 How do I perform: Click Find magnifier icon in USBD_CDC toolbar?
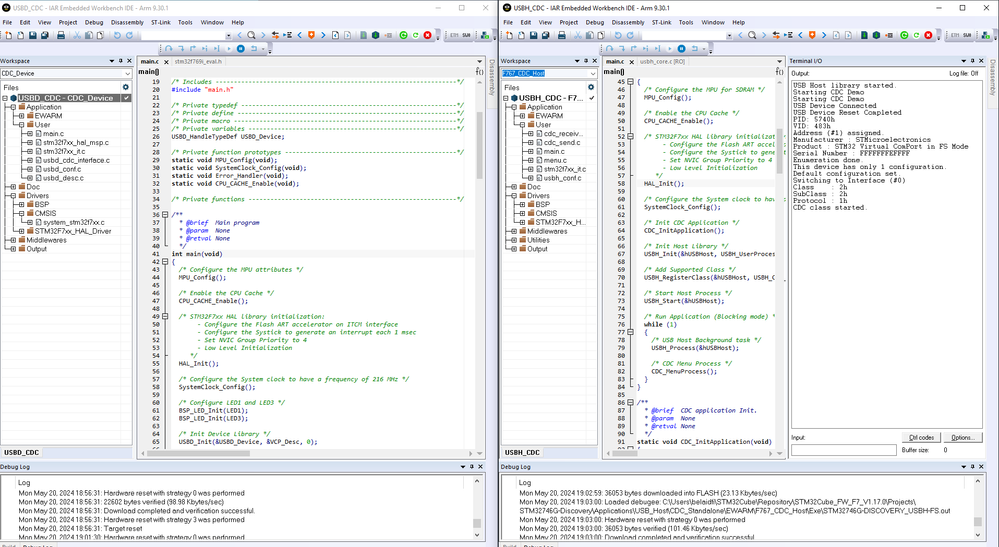click(251, 35)
